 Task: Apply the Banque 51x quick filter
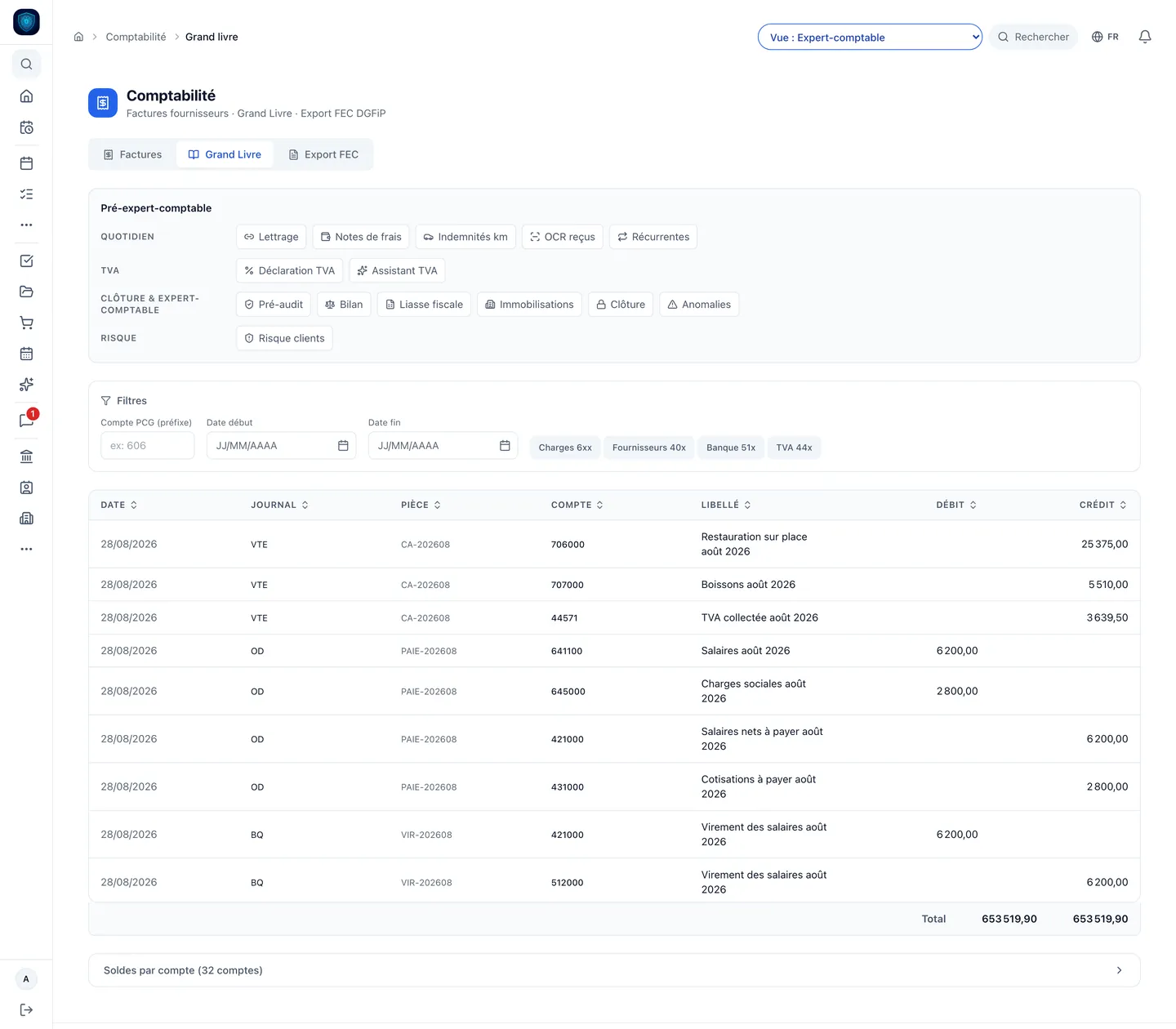731,448
